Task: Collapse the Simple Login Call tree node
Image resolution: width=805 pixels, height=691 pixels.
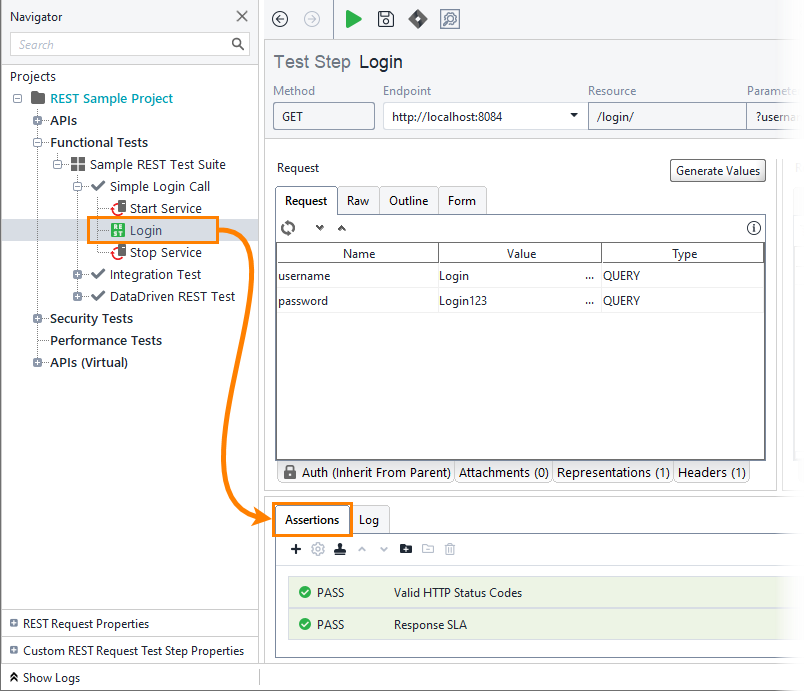Action: pyautogui.click(x=78, y=186)
